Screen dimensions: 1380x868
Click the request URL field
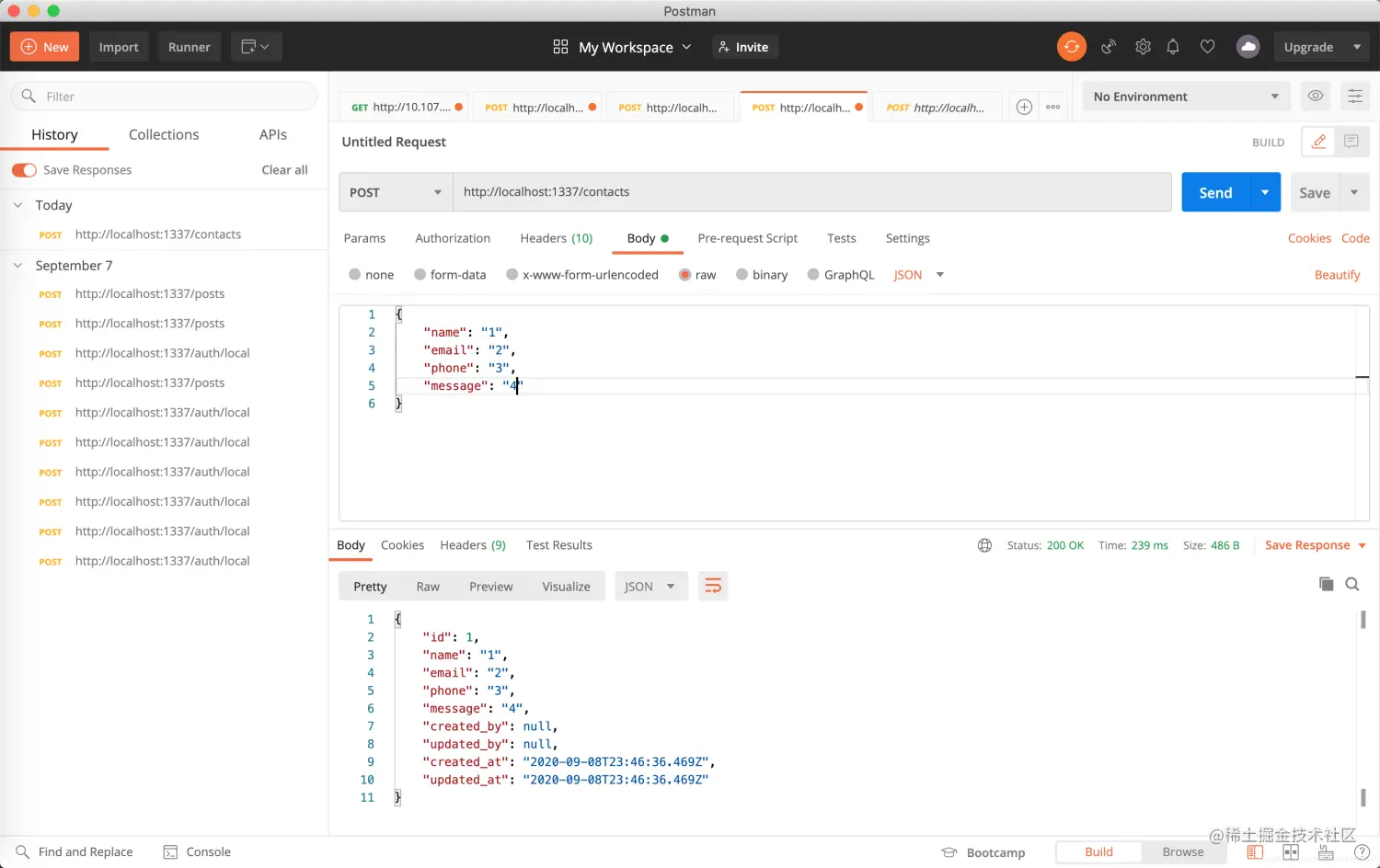pyautogui.click(x=812, y=192)
